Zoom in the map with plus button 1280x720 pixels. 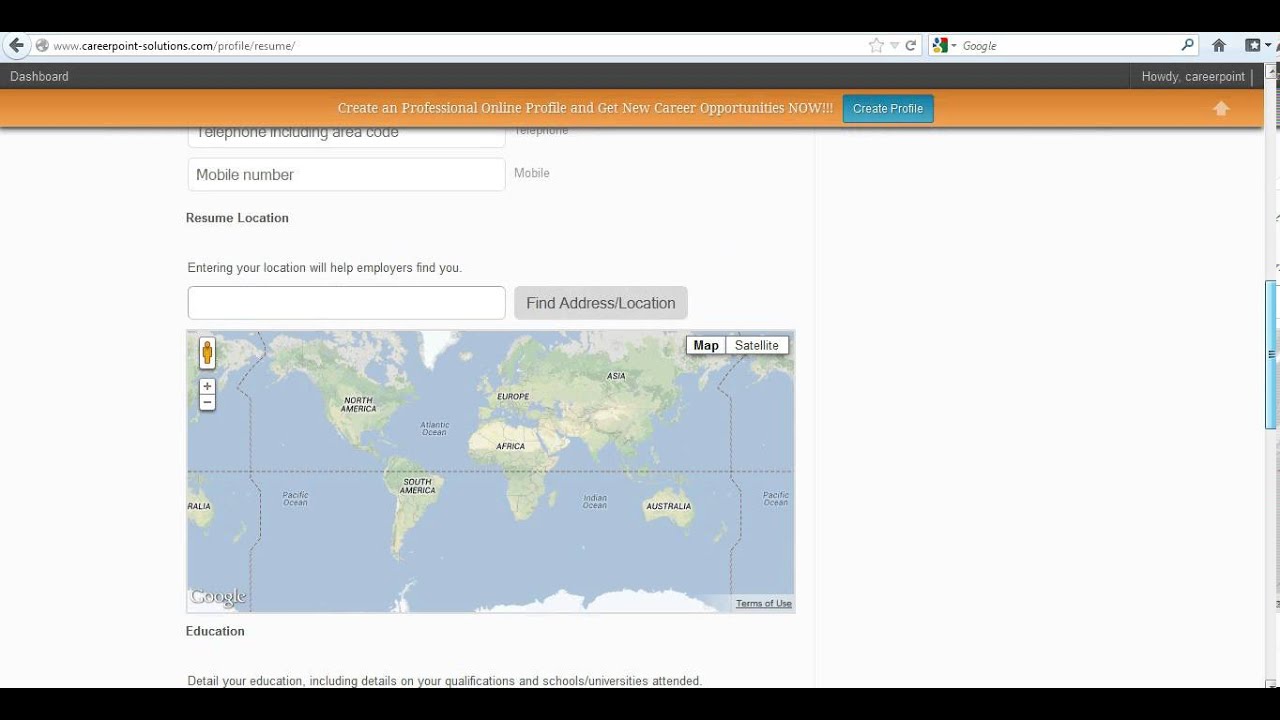[x=207, y=386]
